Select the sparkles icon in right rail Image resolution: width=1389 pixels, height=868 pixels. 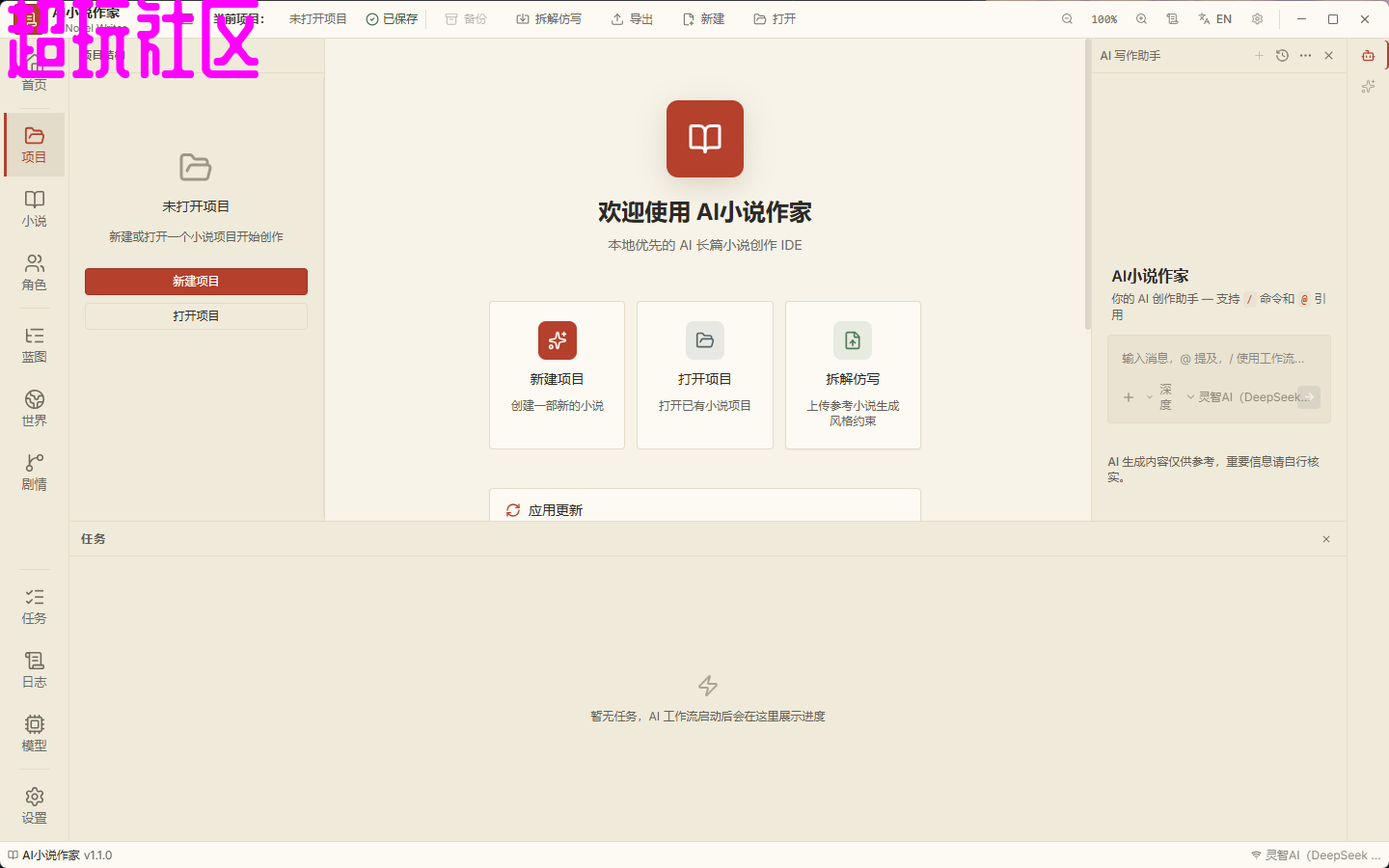point(1368,87)
